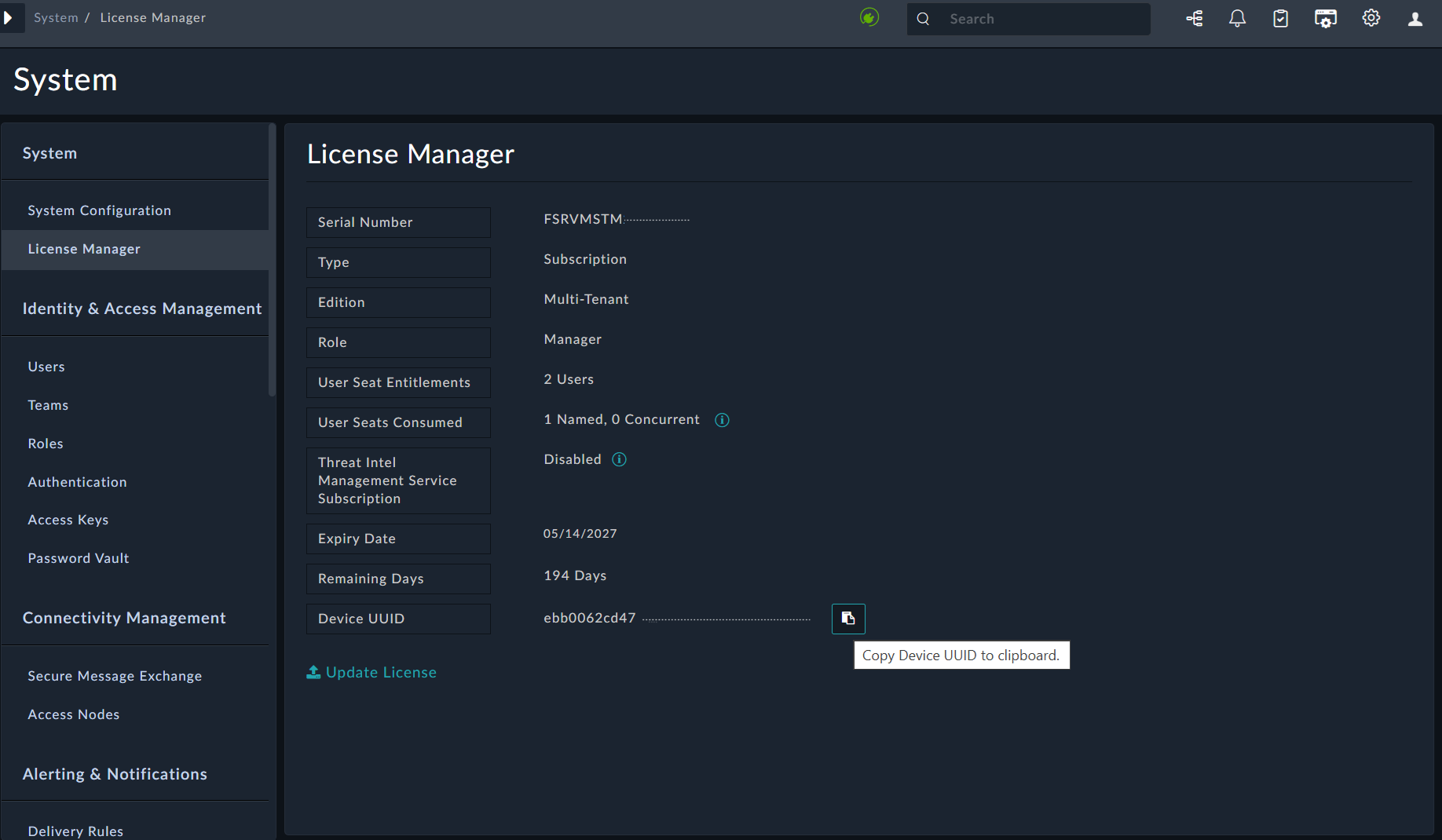Click the Threat Intel Management Service Subscription label
Viewport: 1442px width, 840px height.
click(x=398, y=480)
